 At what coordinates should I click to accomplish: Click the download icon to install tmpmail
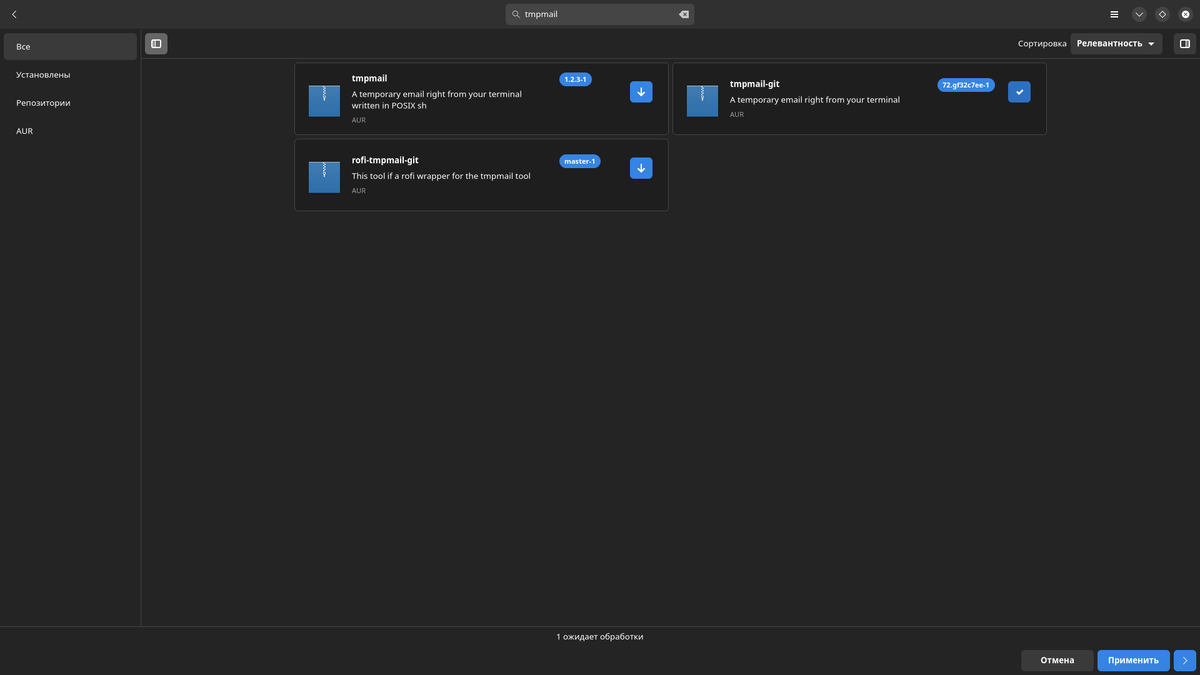coord(640,91)
